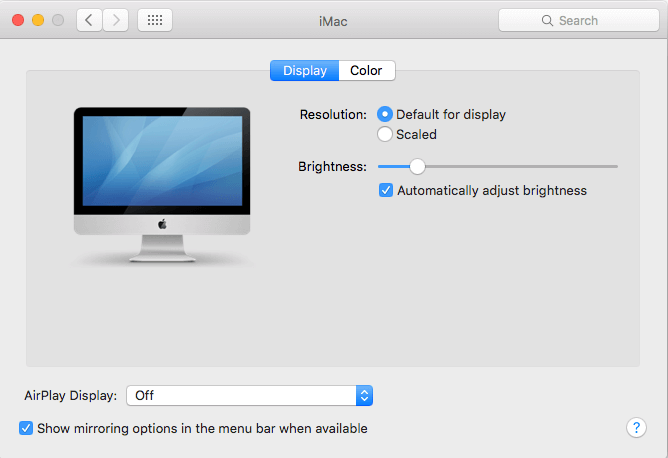
Task: Click inside the Search field
Action: (579, 20)
